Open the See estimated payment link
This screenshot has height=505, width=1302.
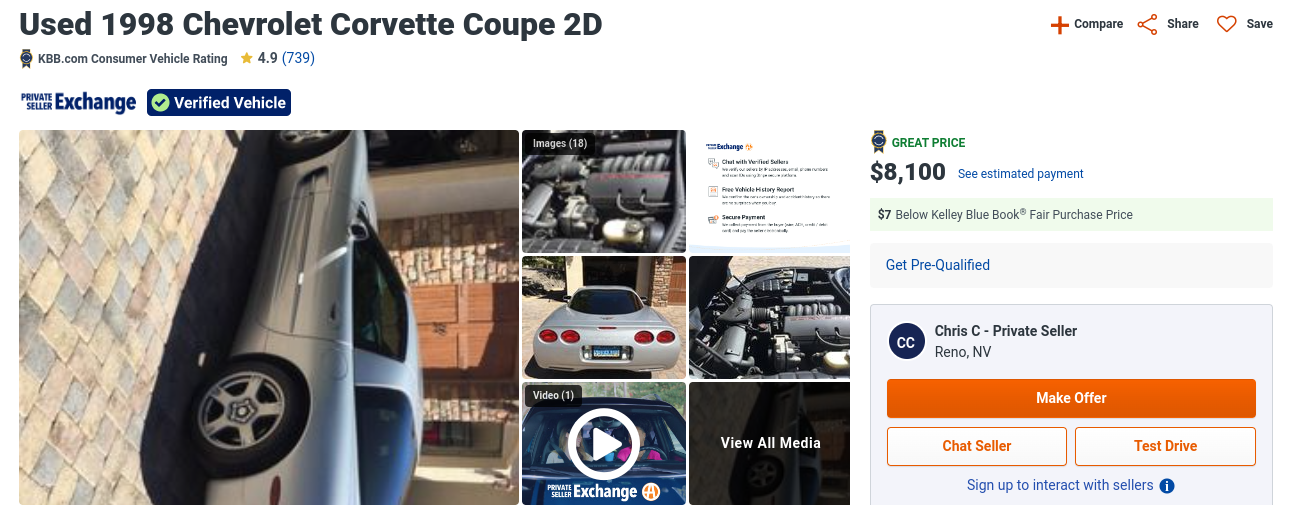click(x=1021, y=174)
